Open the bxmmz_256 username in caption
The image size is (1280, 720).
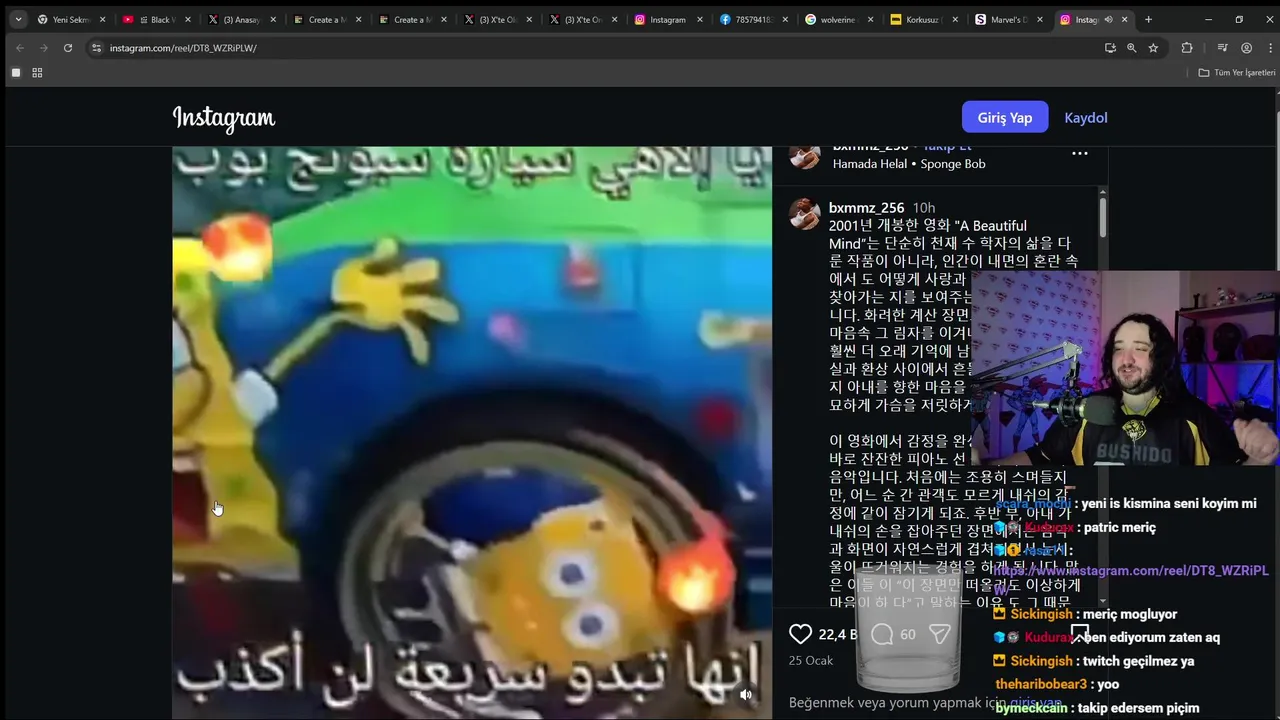click(x=866, y=208)
